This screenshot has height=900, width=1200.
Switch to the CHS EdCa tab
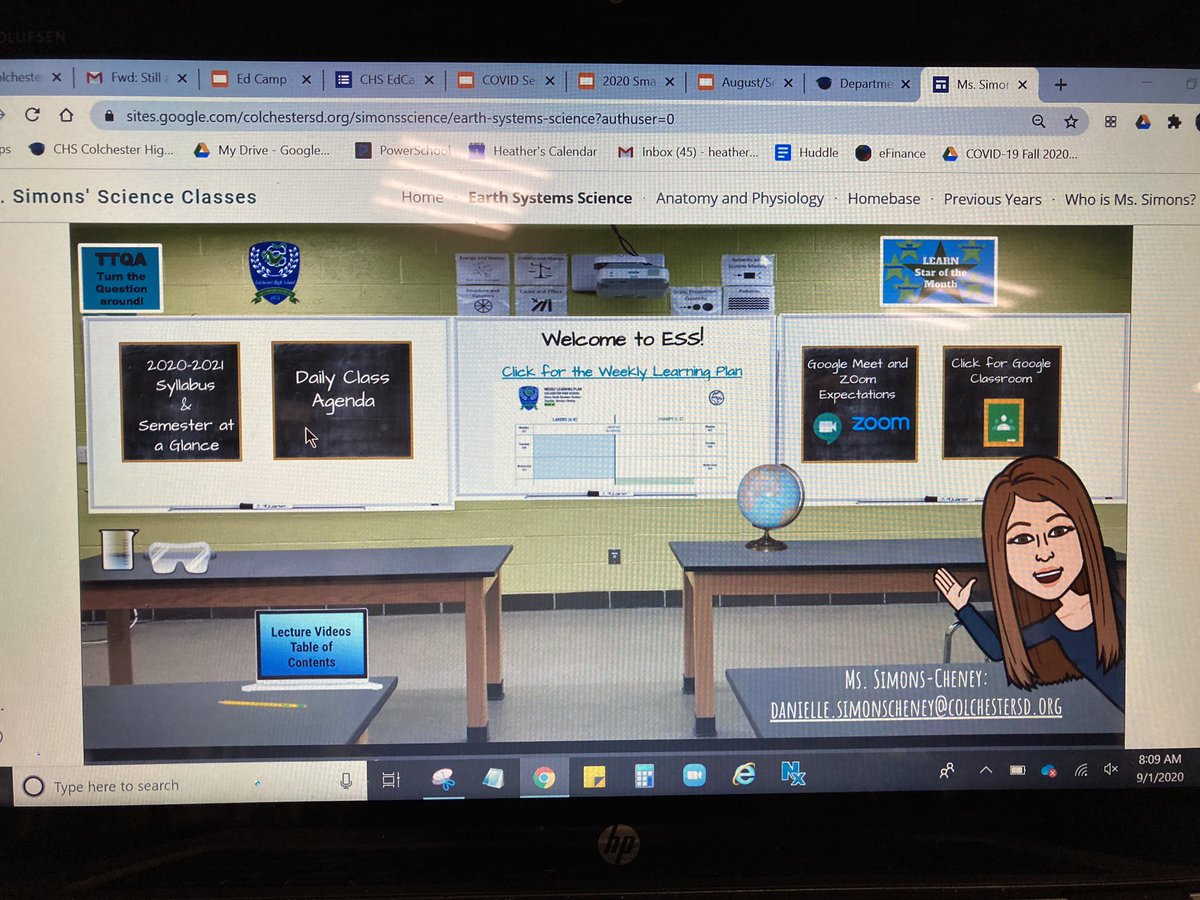387,79
